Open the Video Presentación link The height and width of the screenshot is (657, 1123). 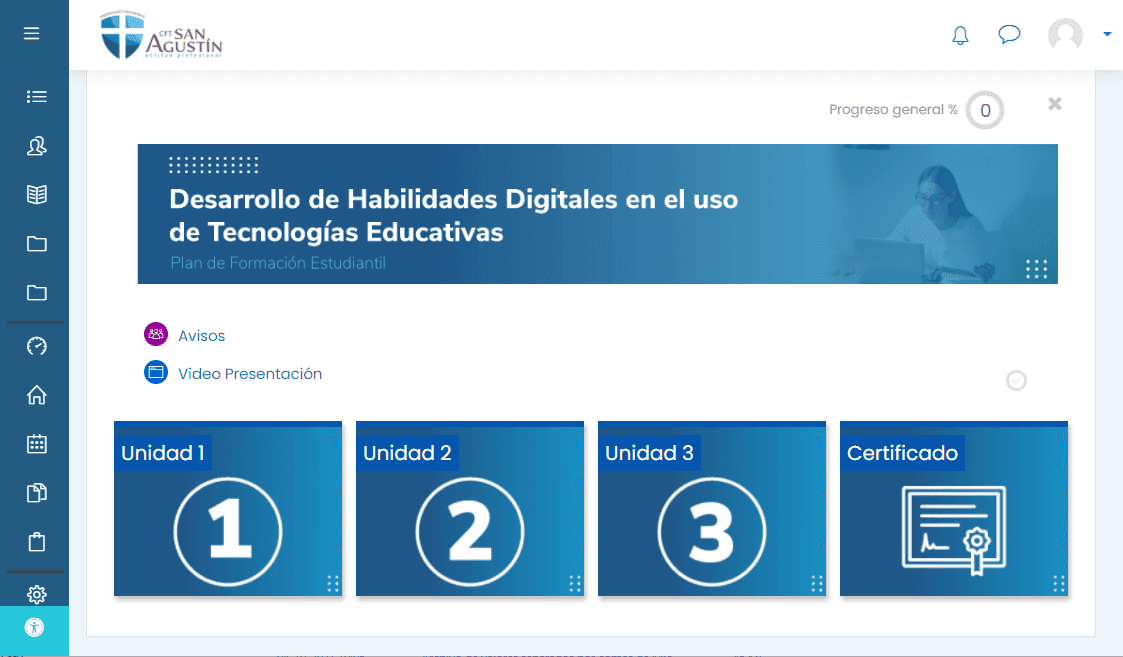point(250,374)
